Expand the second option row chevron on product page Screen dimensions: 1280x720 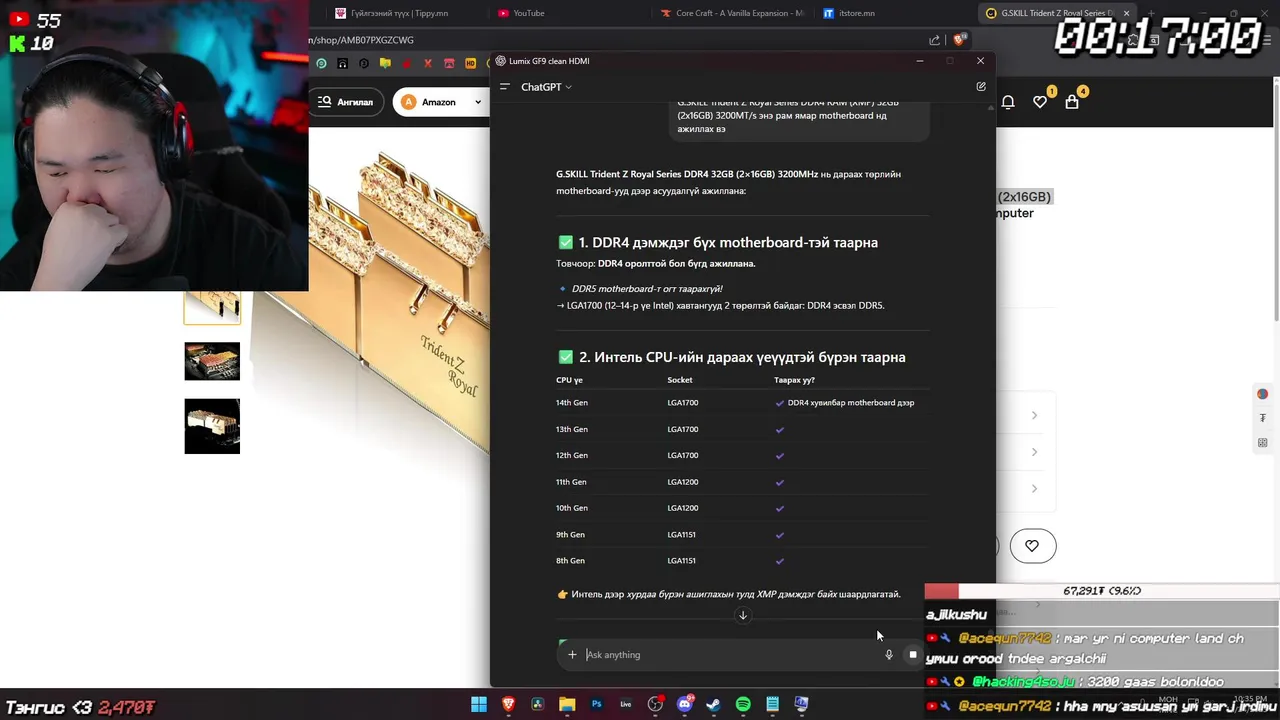click(1034, 452)
